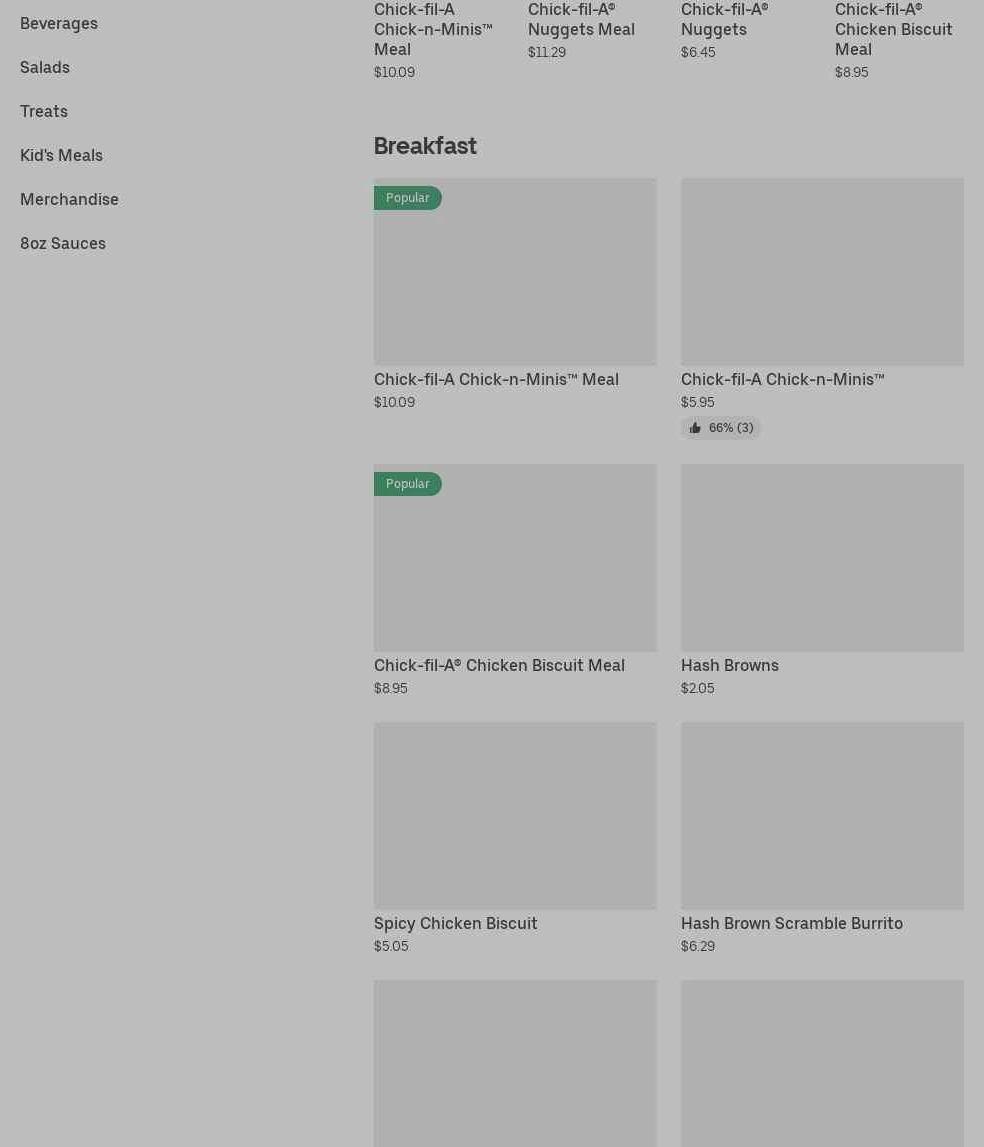Open Chick-fil-A Chicken Biscuit Meal image
Screen dimensions: 984x1147
(515, 558)
